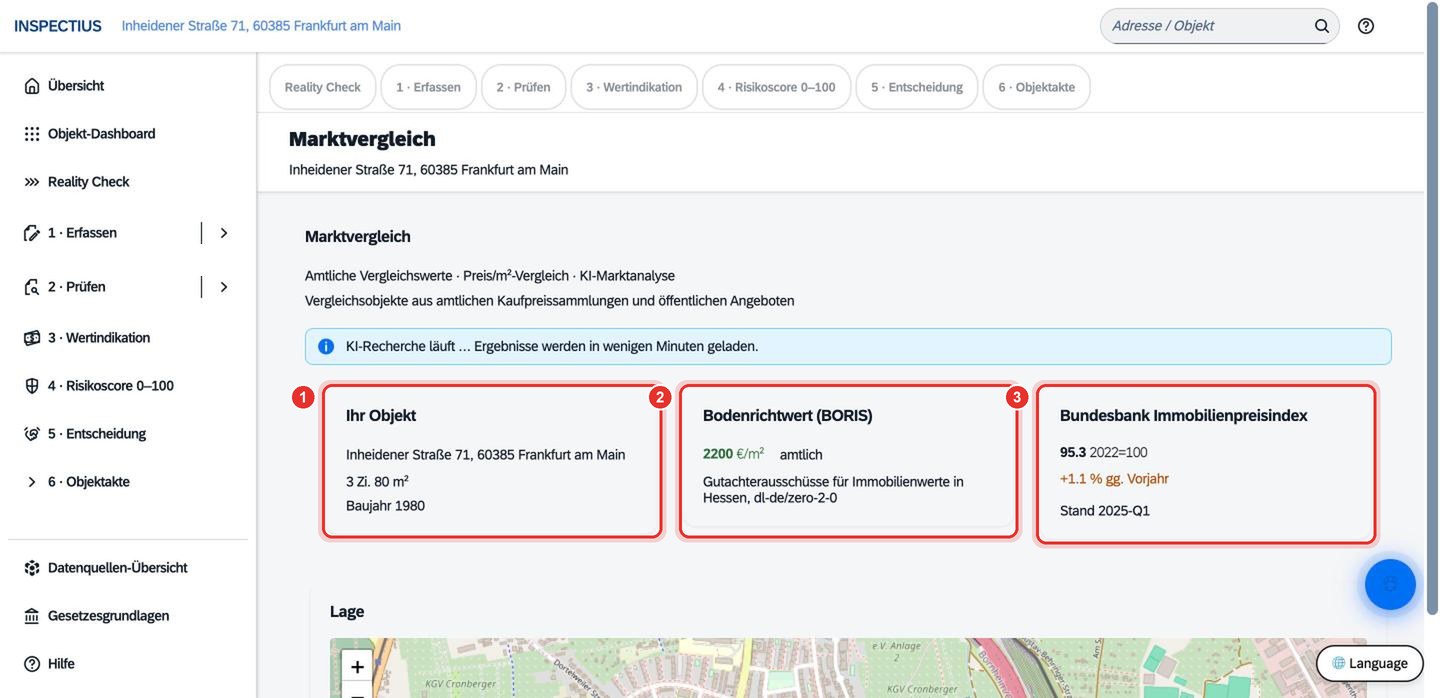1440x698 pixels.
Task: Switch to the 4 · Risikoscore 0–100 tab
Action: point(776,87)
